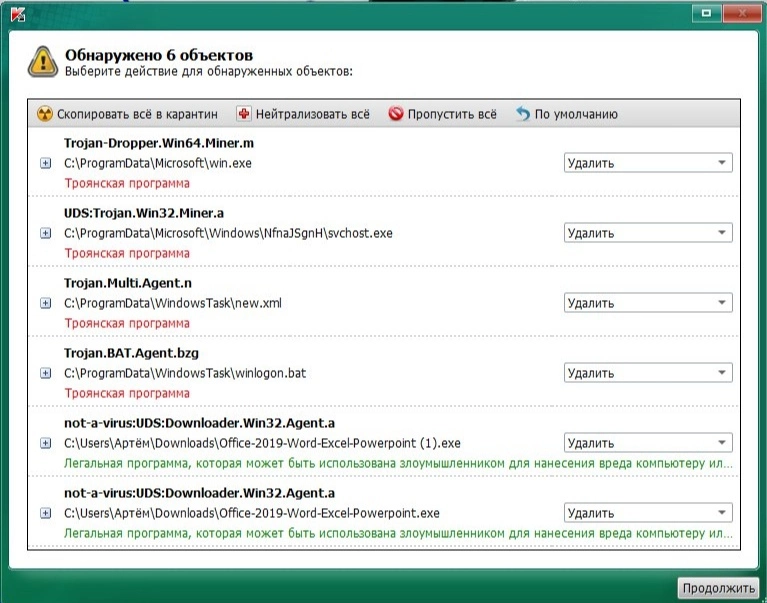Click the yellow warning triangle icon
The height and width of the screenshot is (603, 767).
[42, 61]
